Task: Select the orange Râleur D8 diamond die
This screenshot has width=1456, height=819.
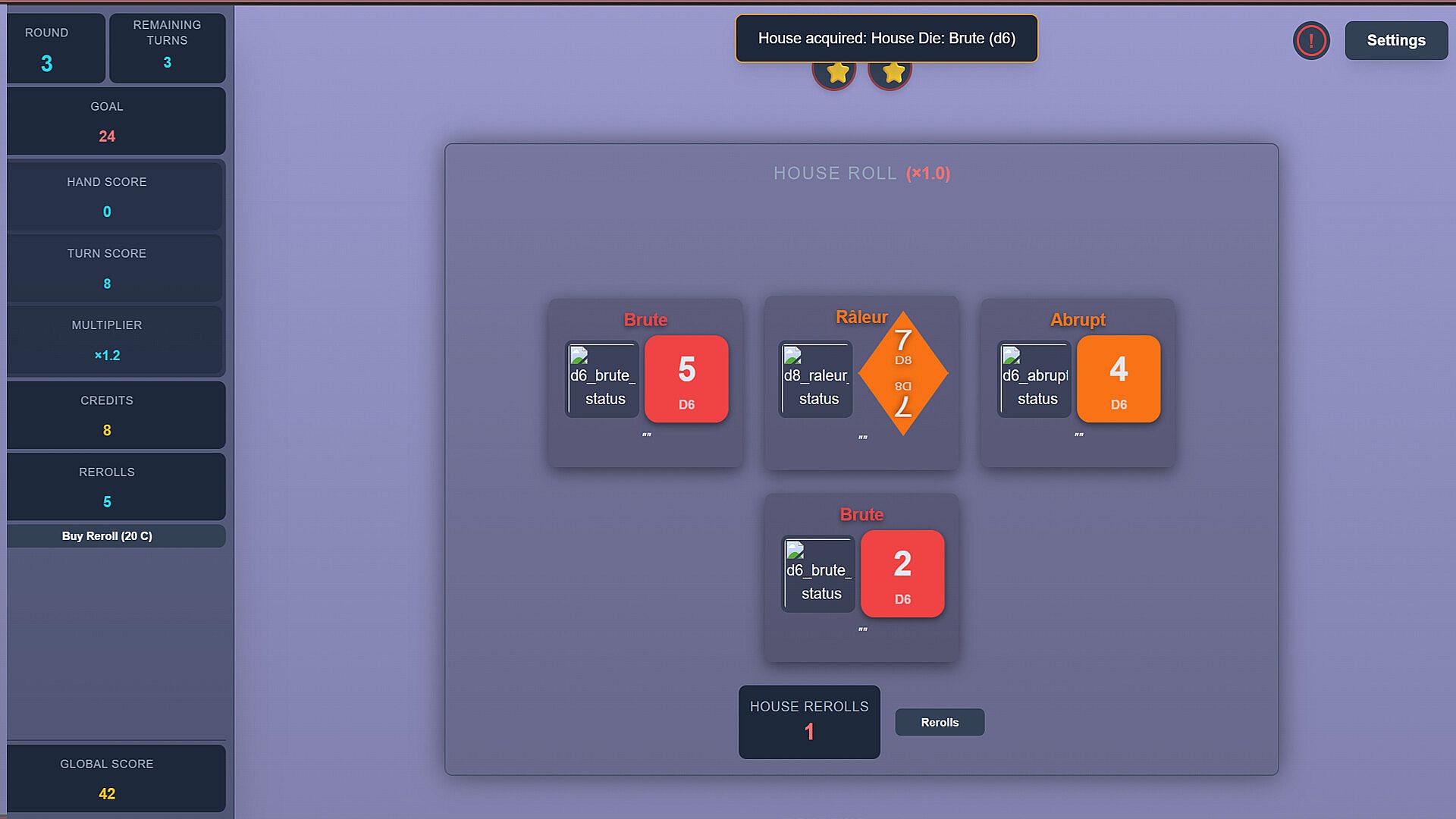Action: tap(902, 373)
